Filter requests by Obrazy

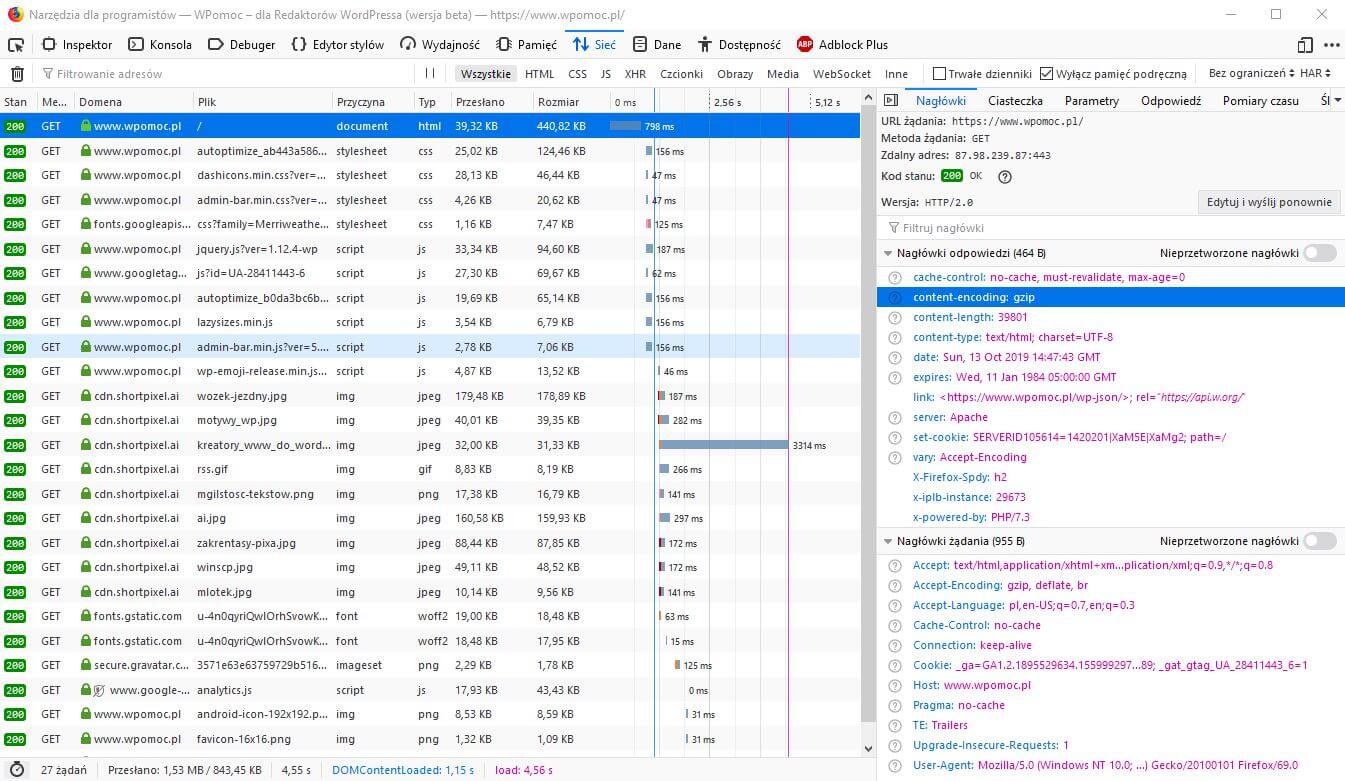[735, 74]
